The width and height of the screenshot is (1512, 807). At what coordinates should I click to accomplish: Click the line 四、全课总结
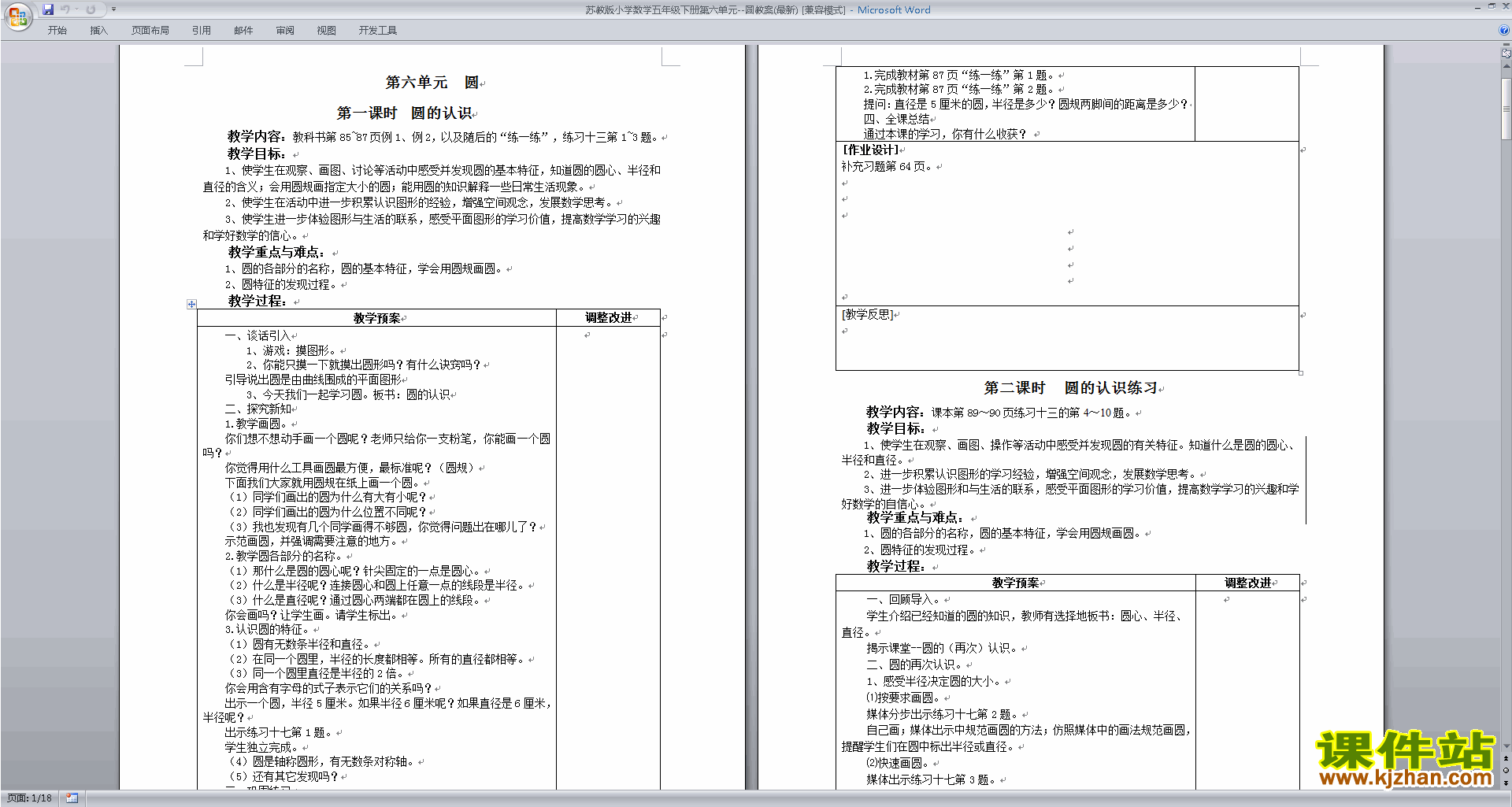(896, 120)
